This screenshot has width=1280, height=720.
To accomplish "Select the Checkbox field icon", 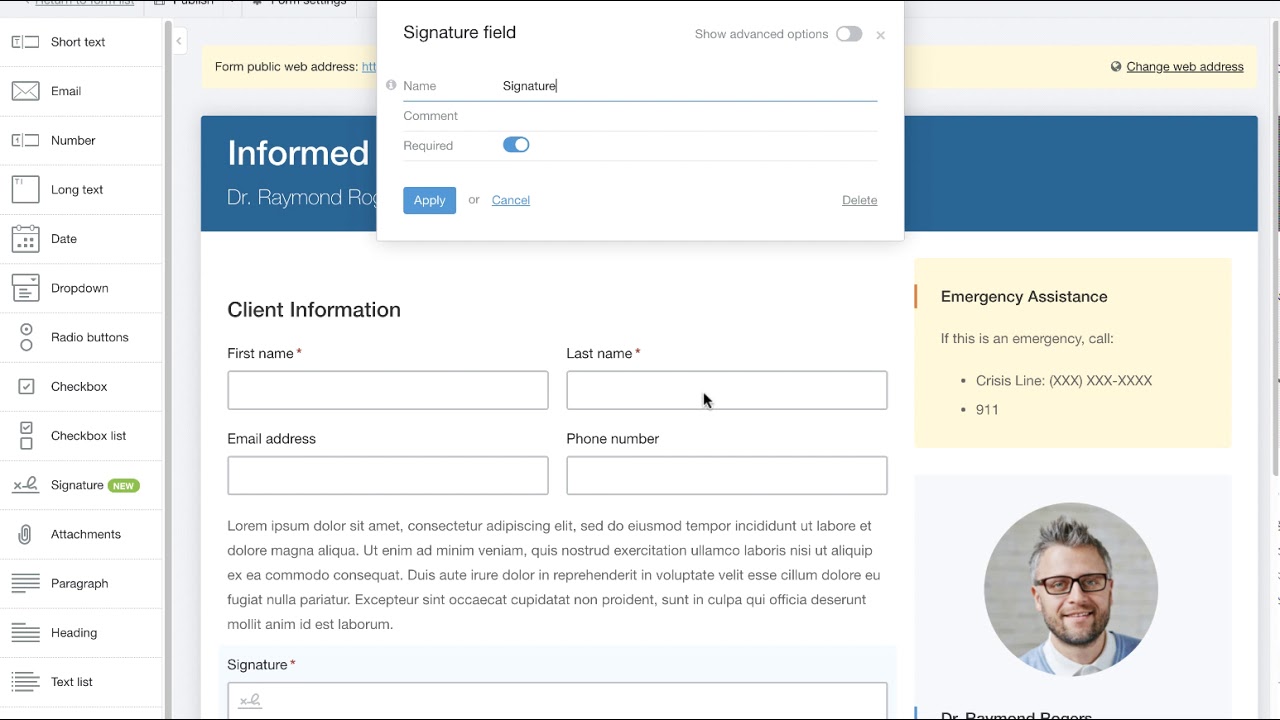I will 26,386.
